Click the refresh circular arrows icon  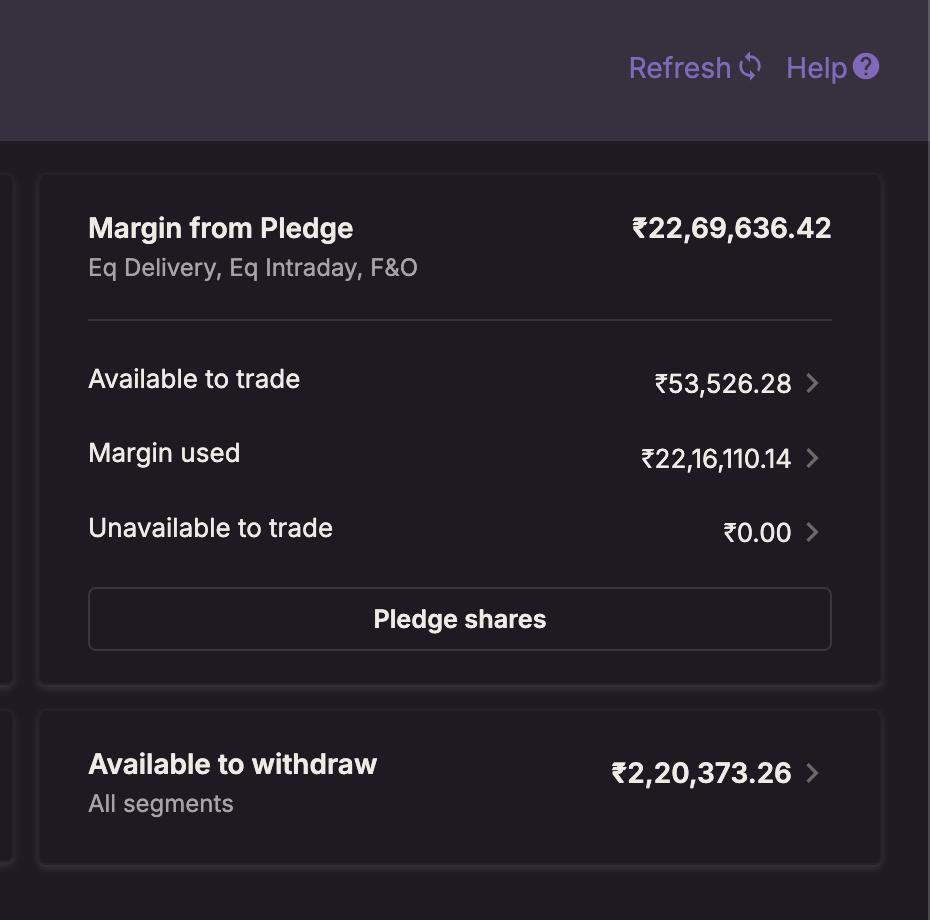[750, 67]
